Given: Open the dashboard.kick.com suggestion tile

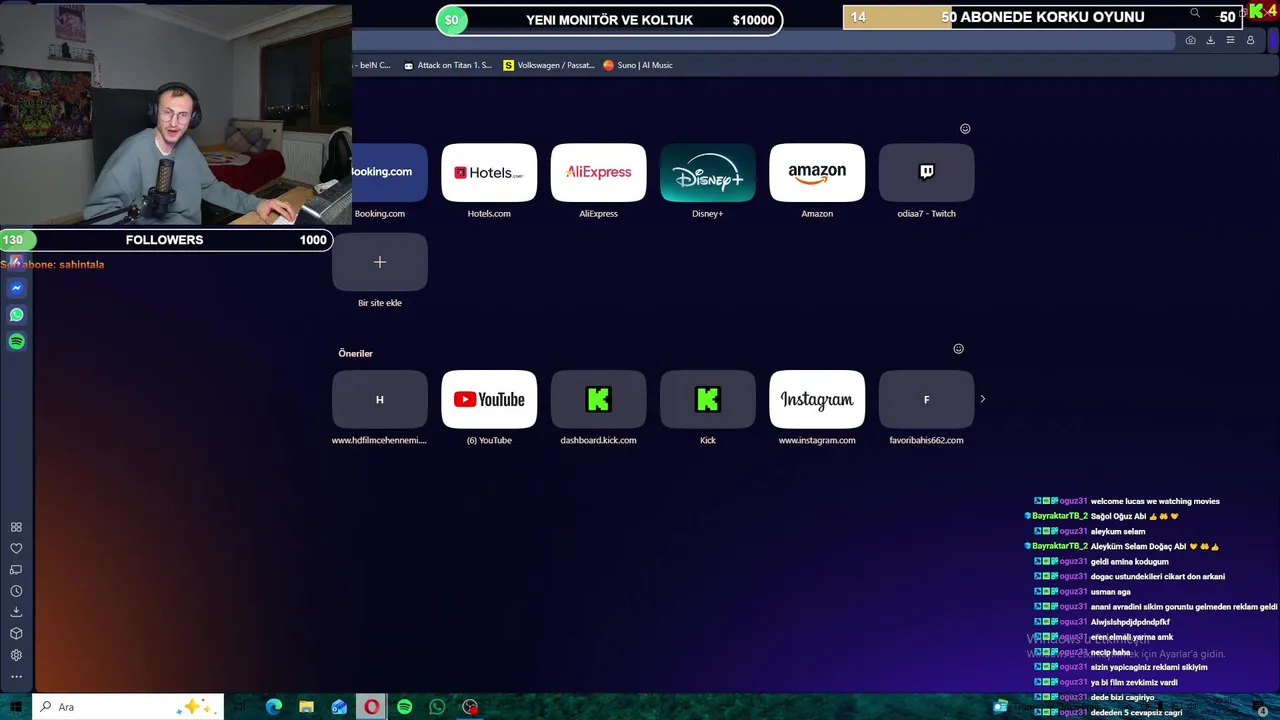Looking at the screenshot, I should coord(598,399).
